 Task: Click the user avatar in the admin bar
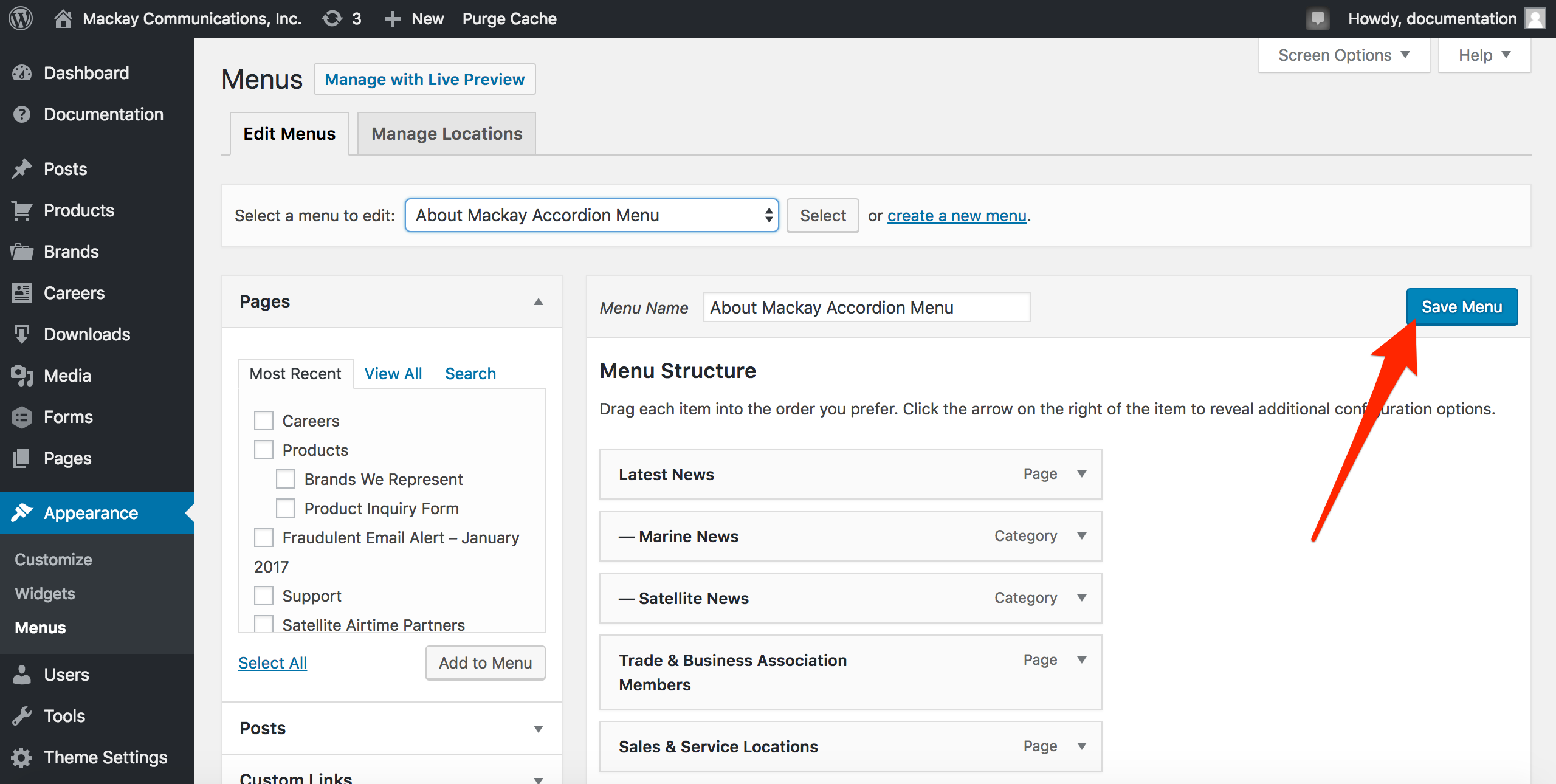pyautogui.click(x=1535, y=18)
